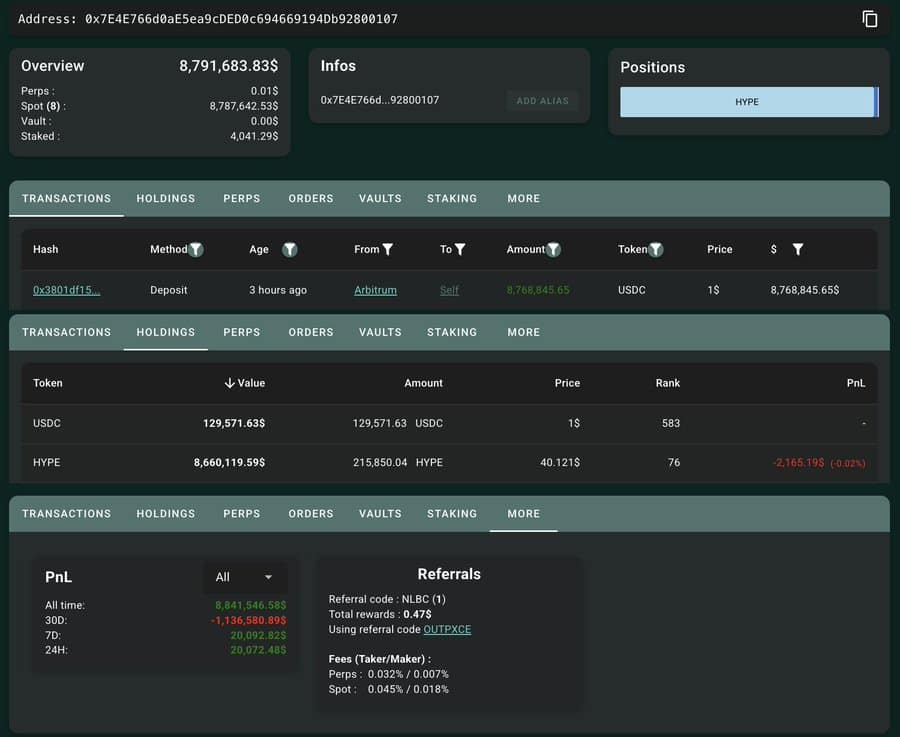Click the HYPE segment in the Positions bar

point(746,102)
